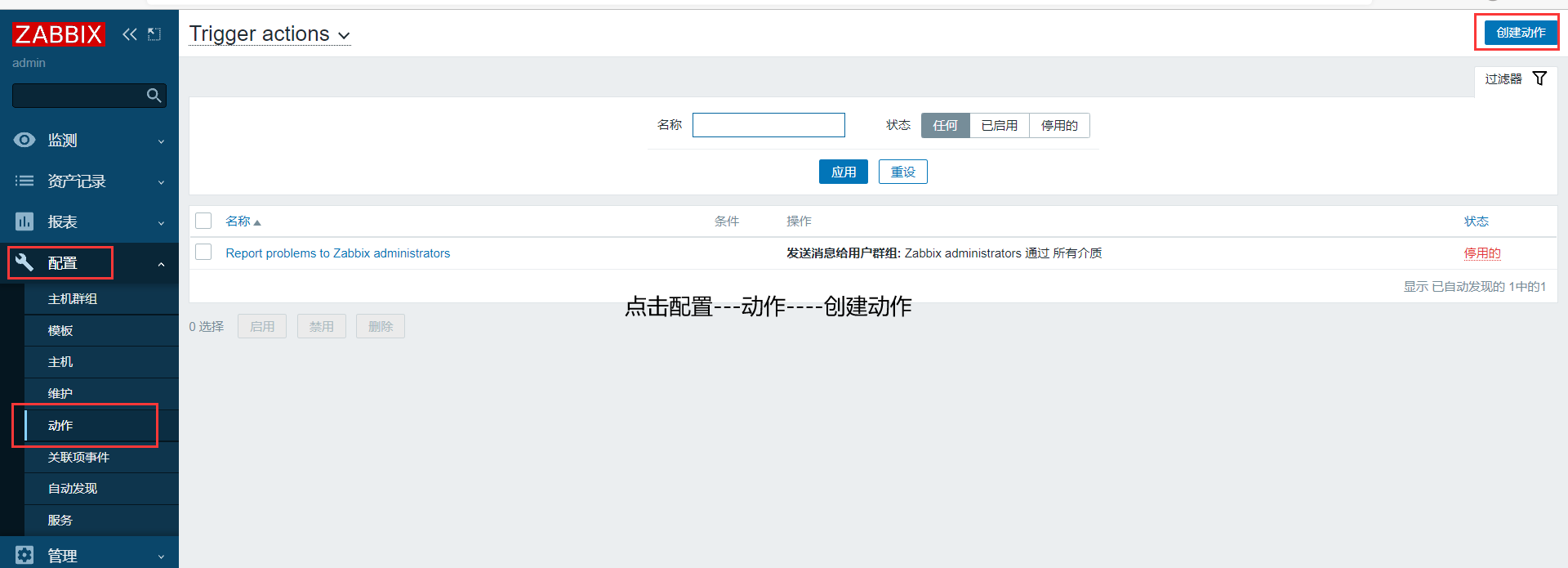The height and width of the screenshot is (568, 1568).
Task: Click the Monitoring eye icon
Action: [24, 140]
